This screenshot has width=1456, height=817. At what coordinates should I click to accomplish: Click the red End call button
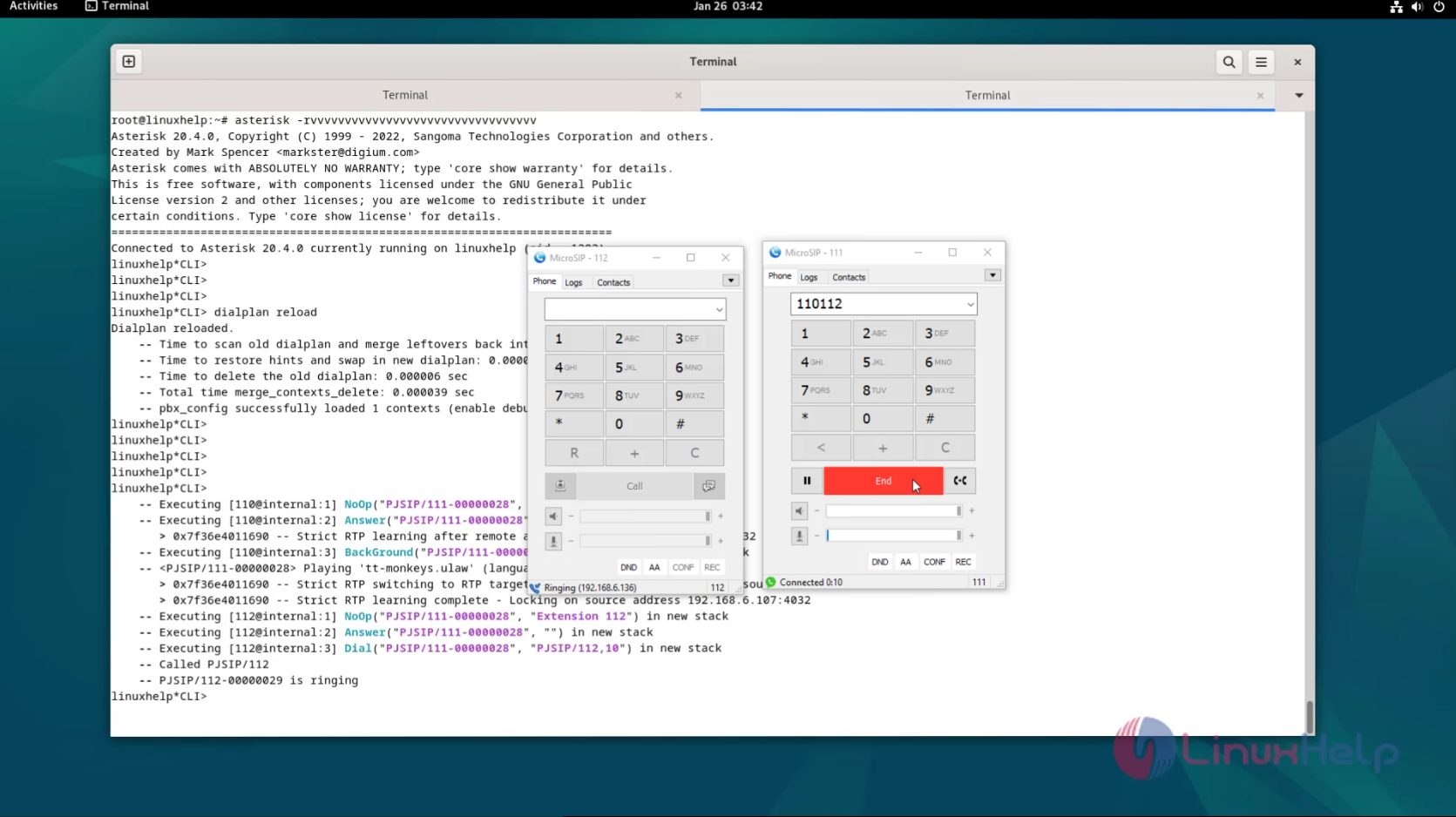click(884, 481)
